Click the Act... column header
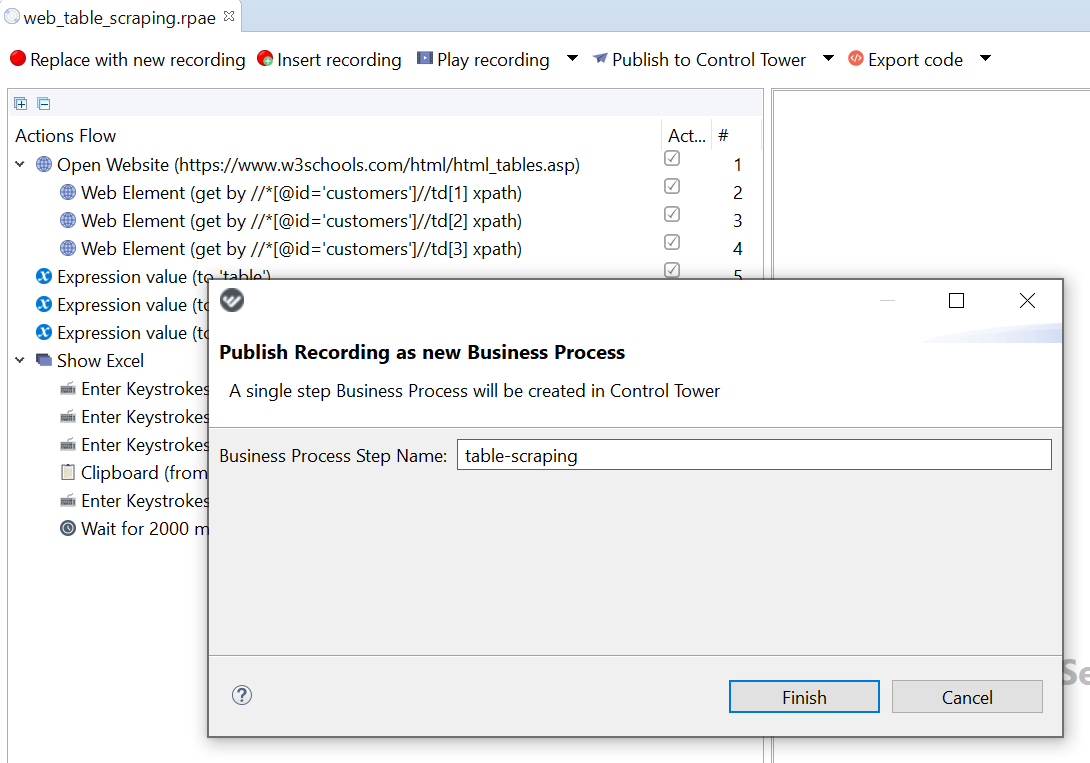This screenshot has width=1090, height=763. coord(686,136)
